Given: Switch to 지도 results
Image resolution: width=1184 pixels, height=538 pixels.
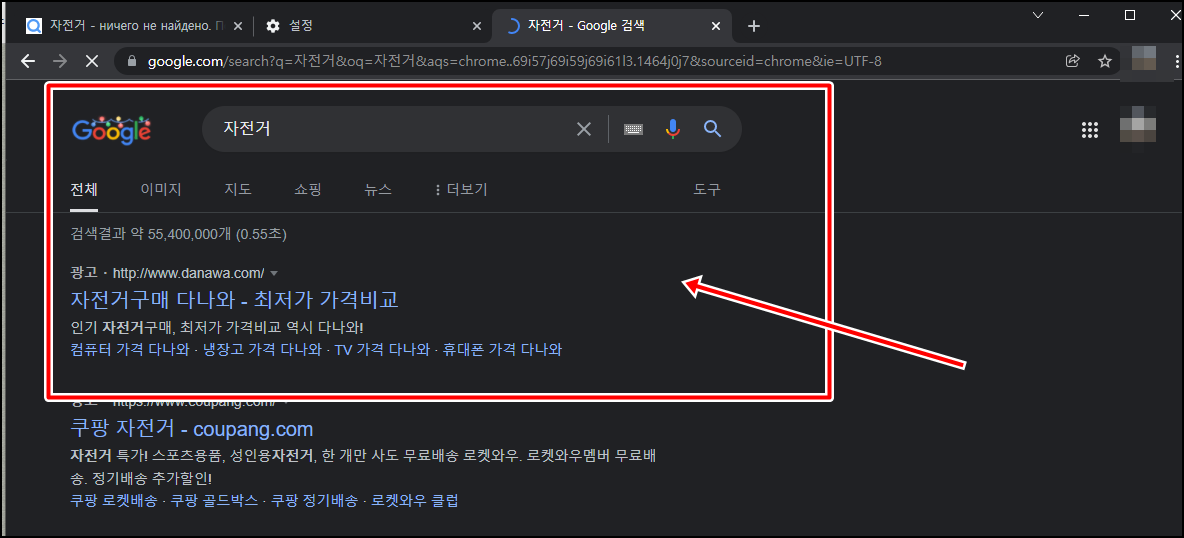Looking at the screenshot, I should point(238,190).
